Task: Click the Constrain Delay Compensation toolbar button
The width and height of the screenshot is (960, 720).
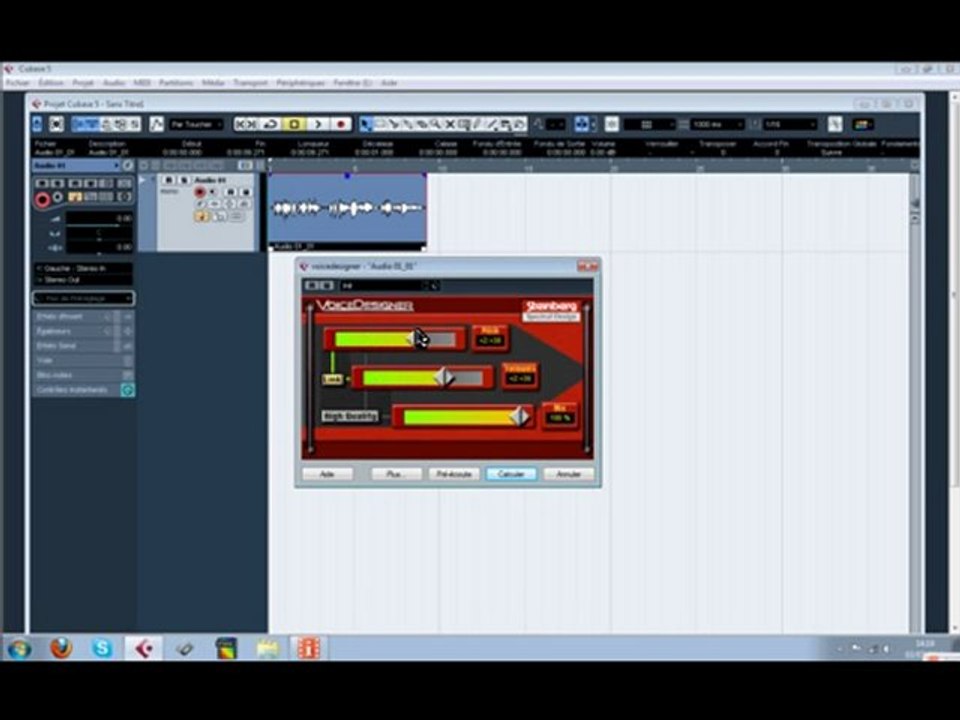Action: (56, 124)
